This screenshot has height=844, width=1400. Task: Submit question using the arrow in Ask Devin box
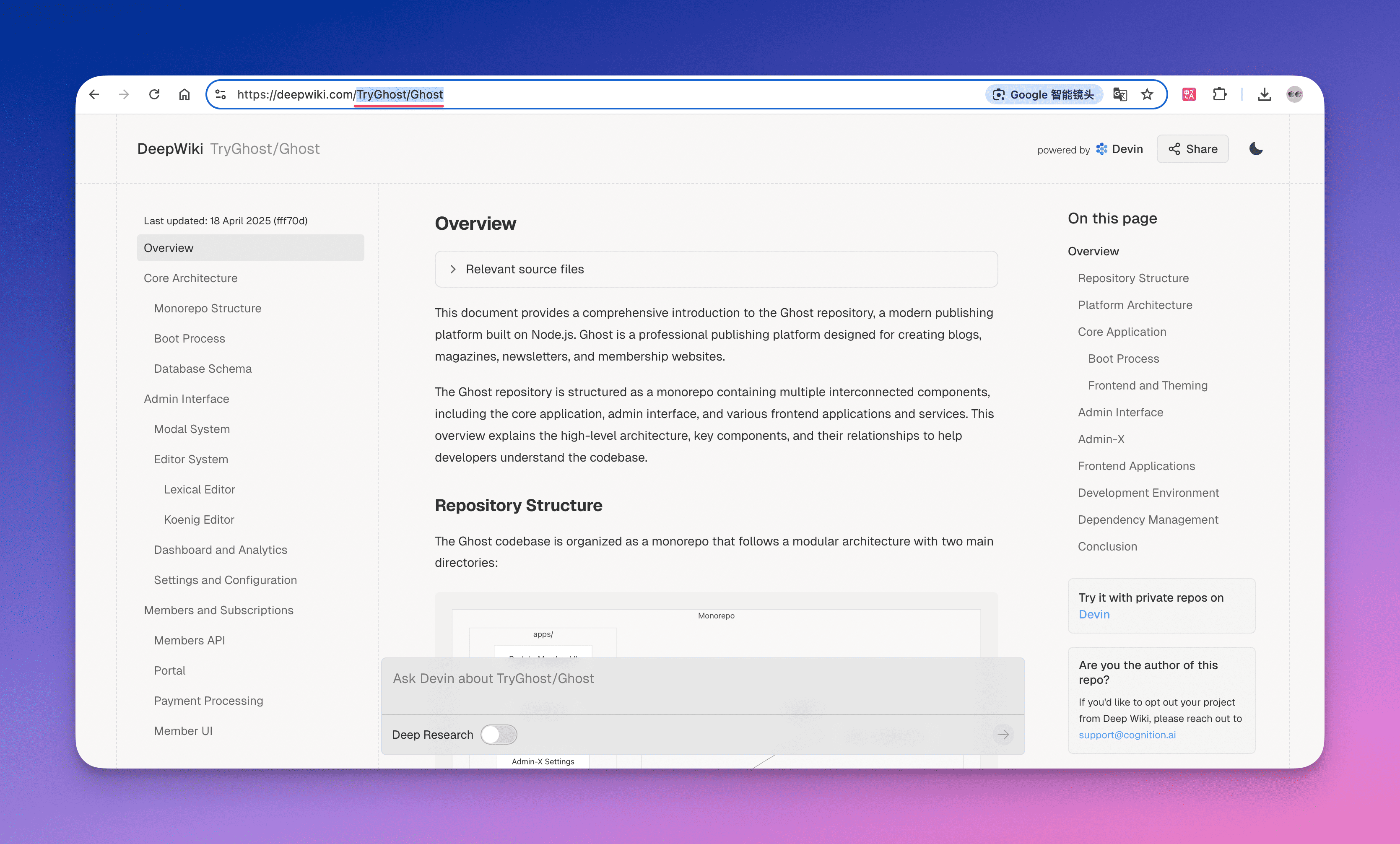click(1003, 734)
